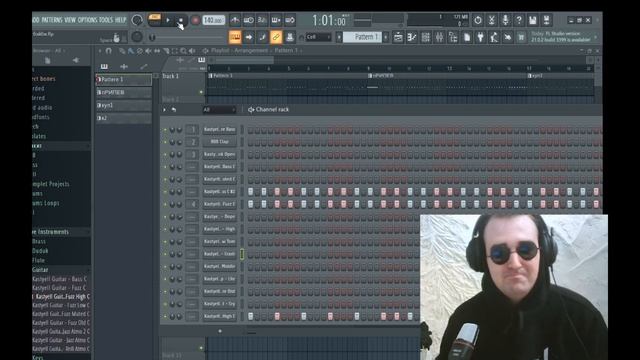Click the save project floppy icon
The width and height of the screenshot is (640, 360).
click(x=533, y=20)
